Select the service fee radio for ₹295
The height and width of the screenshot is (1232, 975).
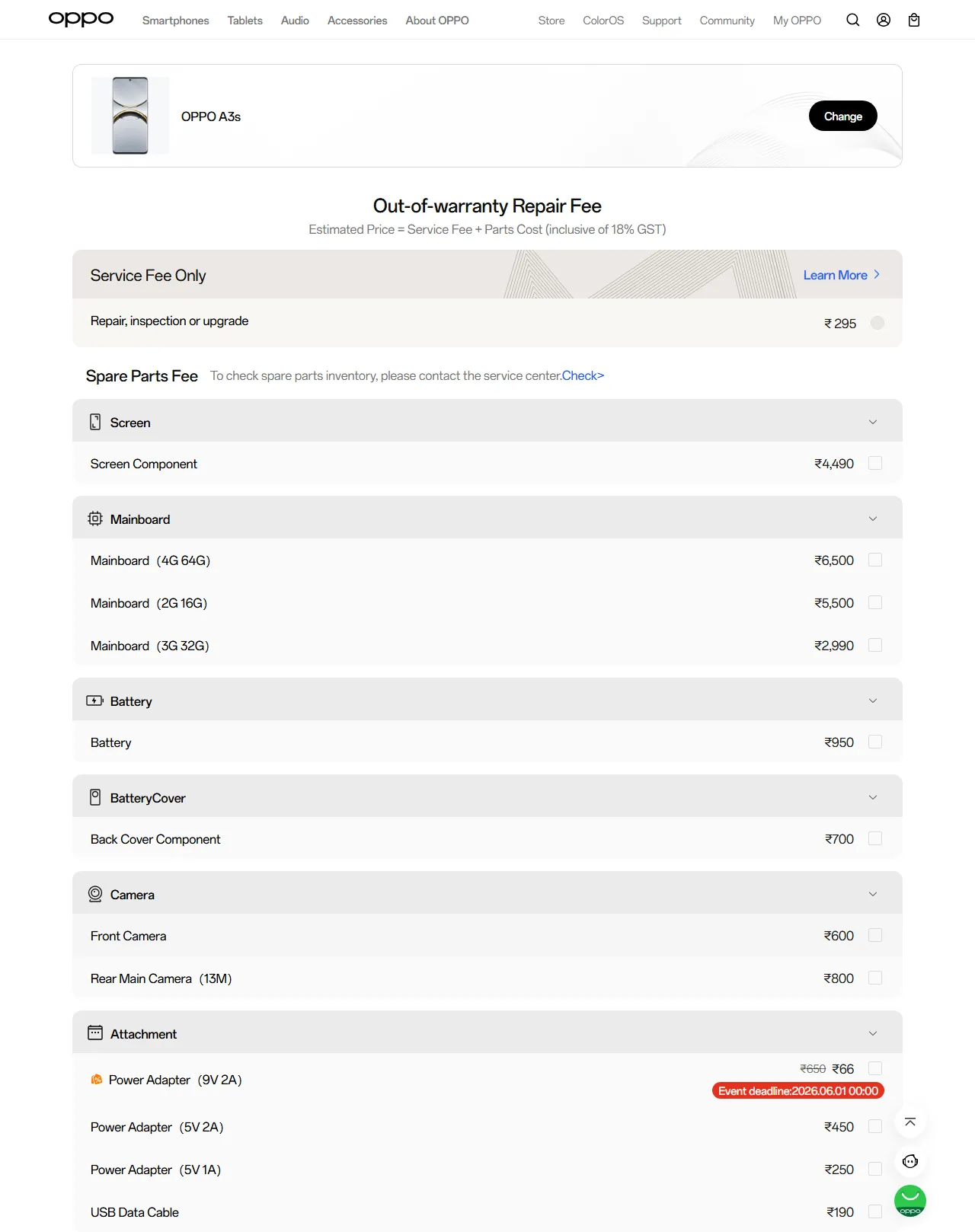point(877,323)
